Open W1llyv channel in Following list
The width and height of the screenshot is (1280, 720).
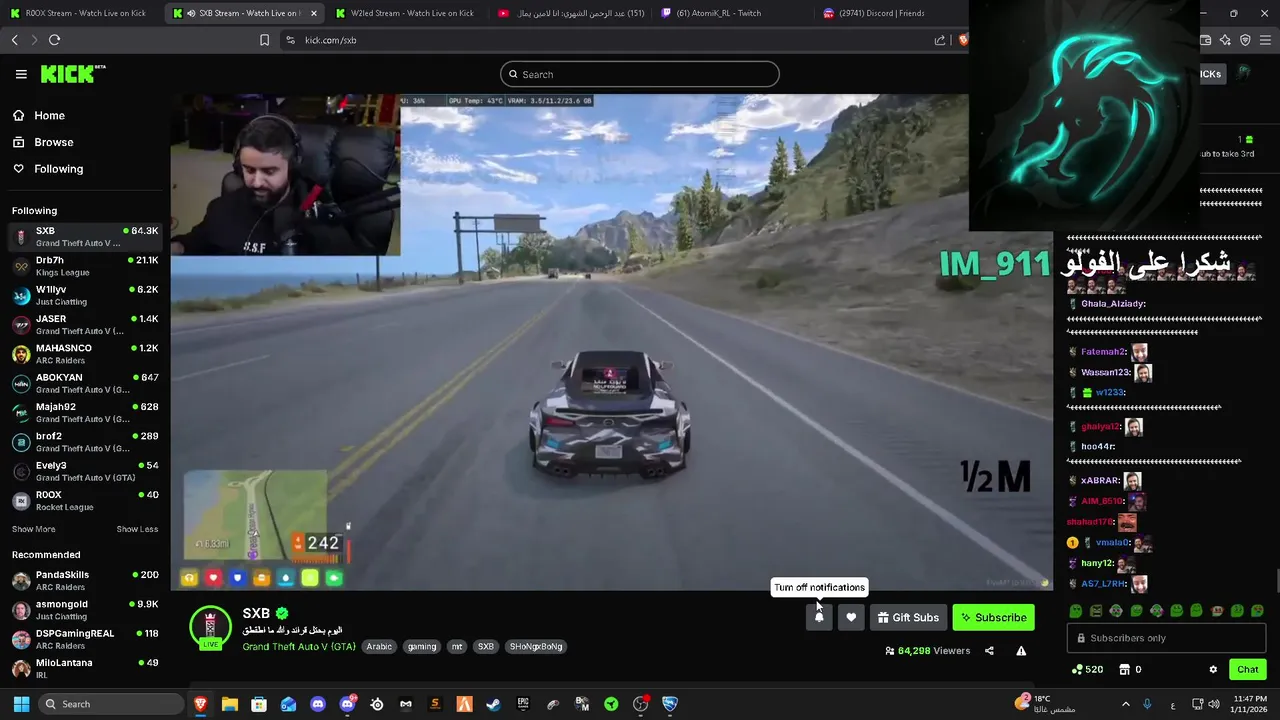(x=85, y=295)
